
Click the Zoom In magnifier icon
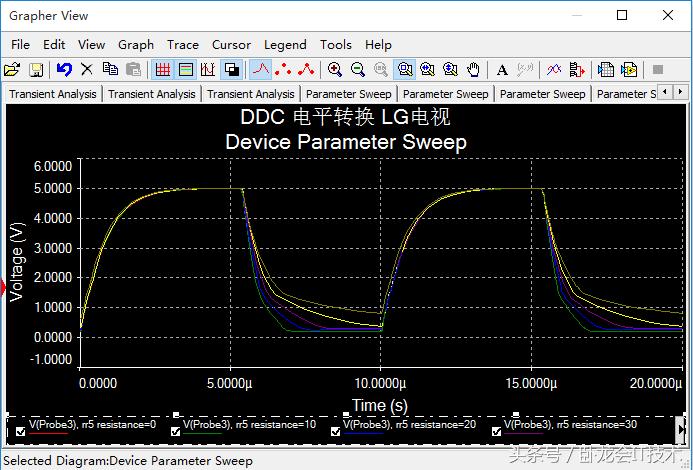click(x=335, y=69)
